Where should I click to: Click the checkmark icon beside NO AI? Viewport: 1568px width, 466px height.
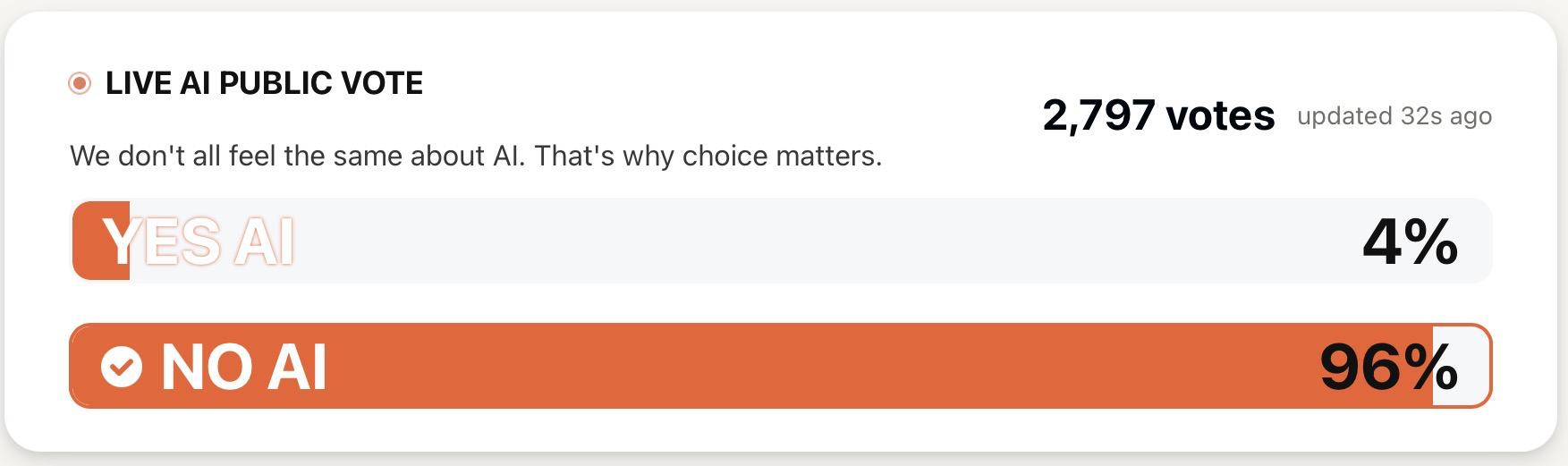coord(122,367)
